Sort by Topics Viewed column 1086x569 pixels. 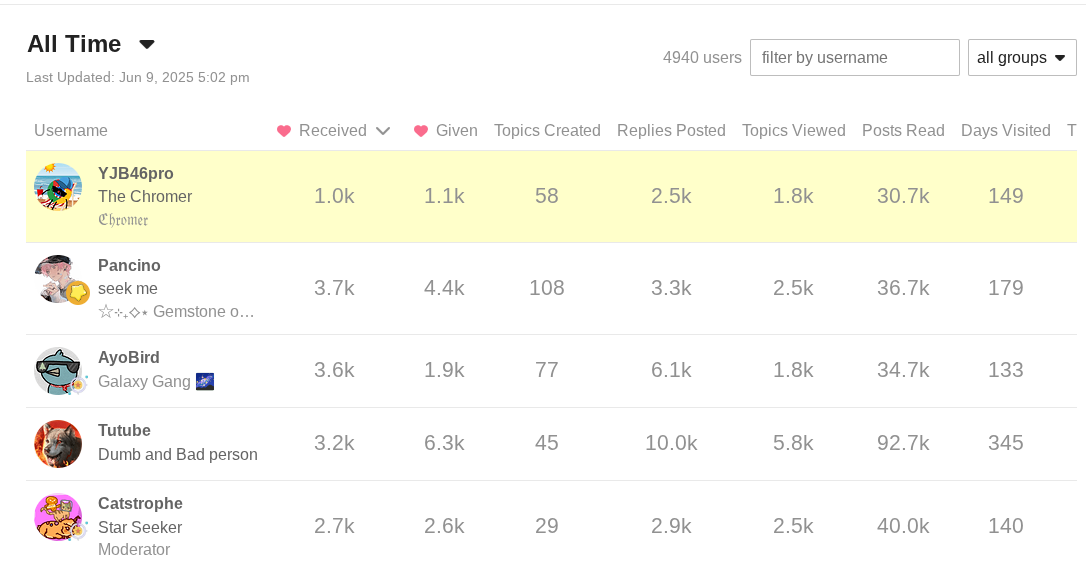pyautogui.click(x=794, y=131)
